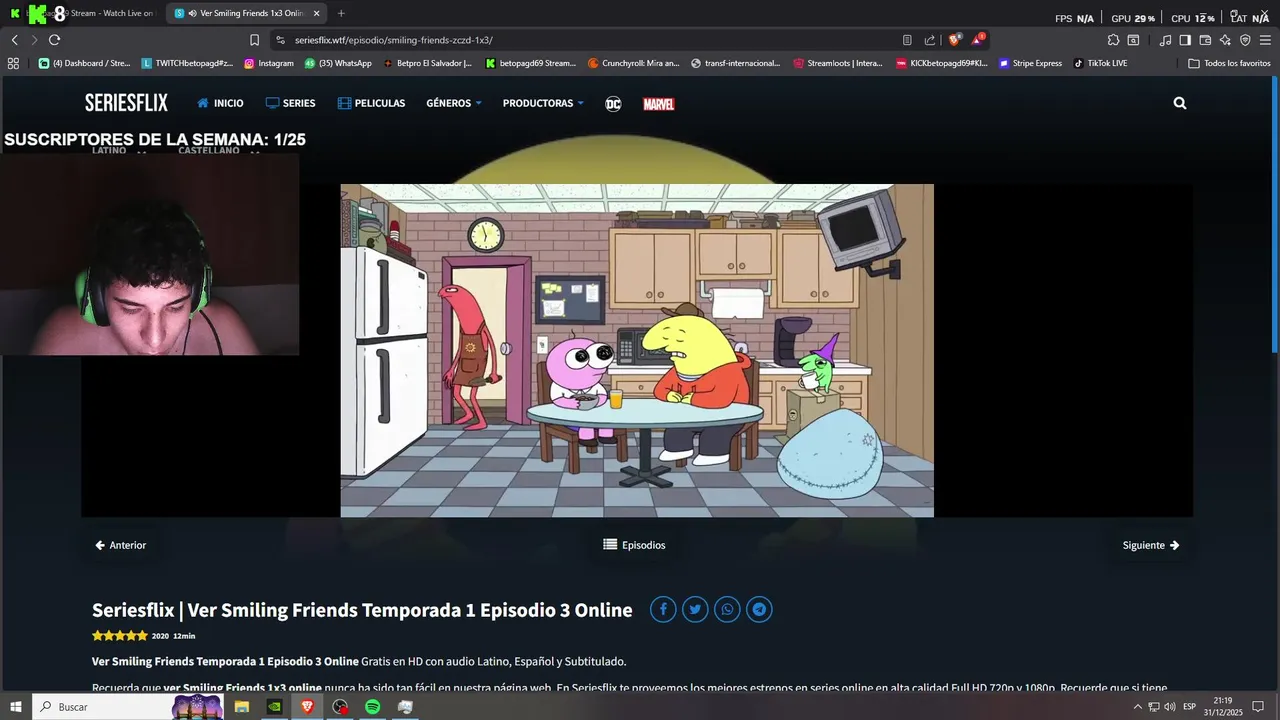
Task: Share the episode on Facebook
Action: [x=663, y=610]
